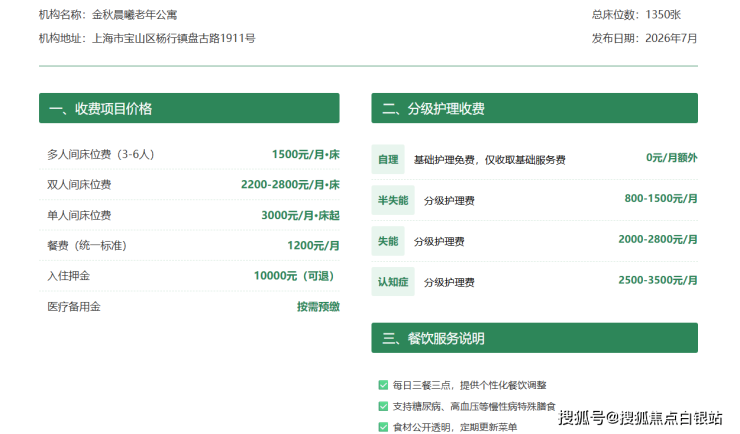Click the 按需预缴 value

[318, 307]
